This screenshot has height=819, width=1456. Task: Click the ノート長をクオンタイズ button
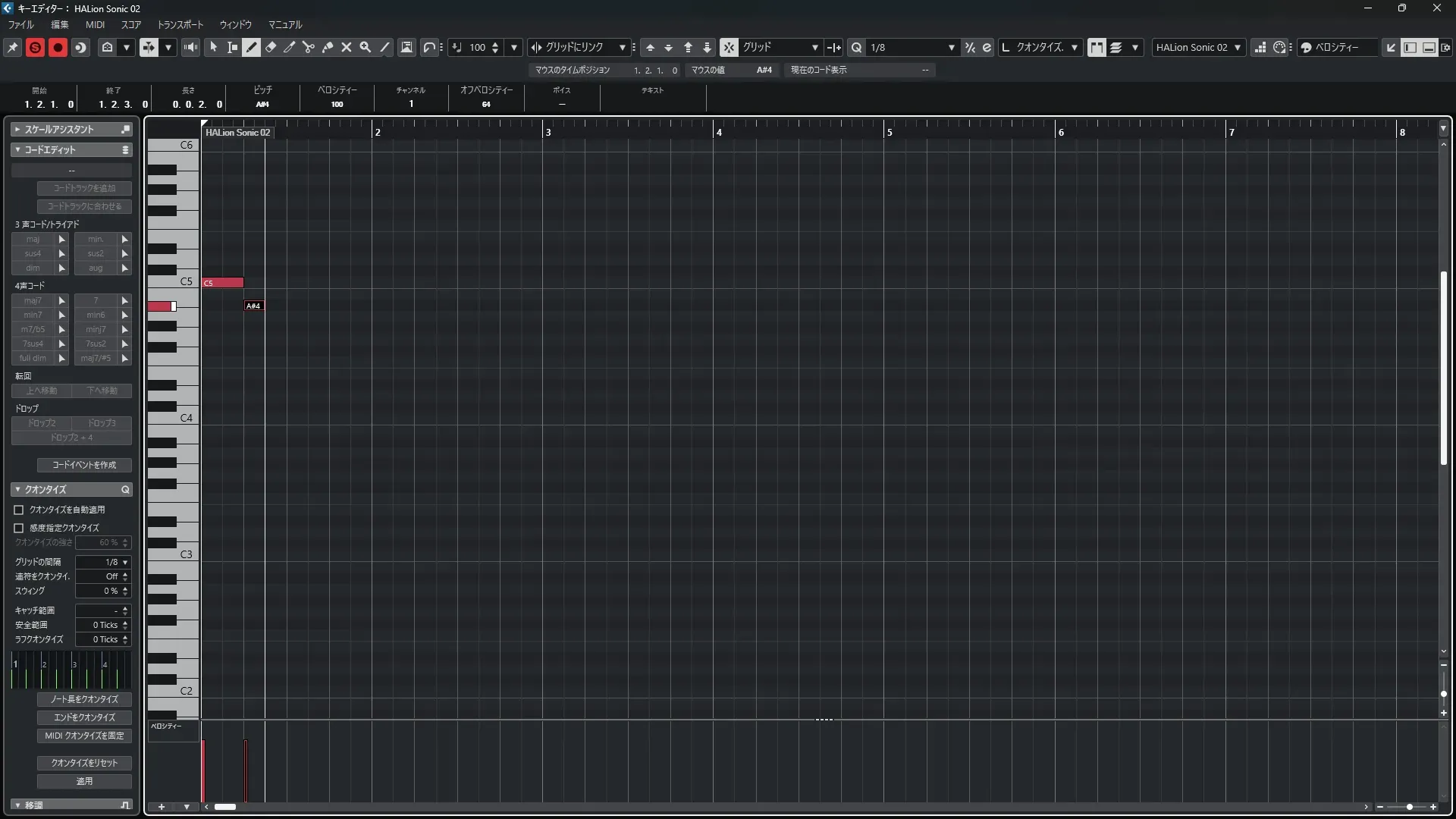pyautogui.click(x=84, y=699)
